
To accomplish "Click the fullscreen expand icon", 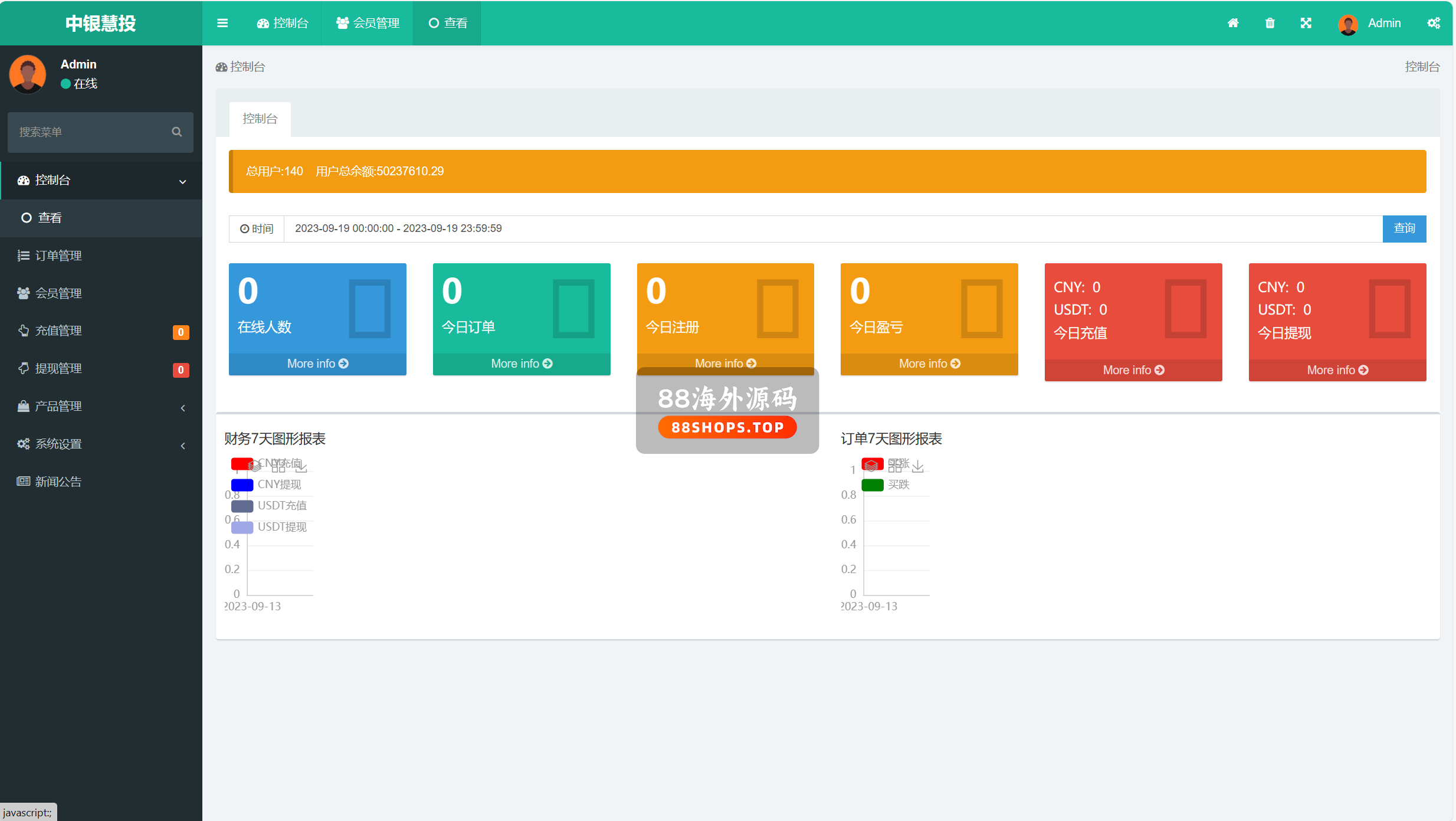I will click(1306, 23).
